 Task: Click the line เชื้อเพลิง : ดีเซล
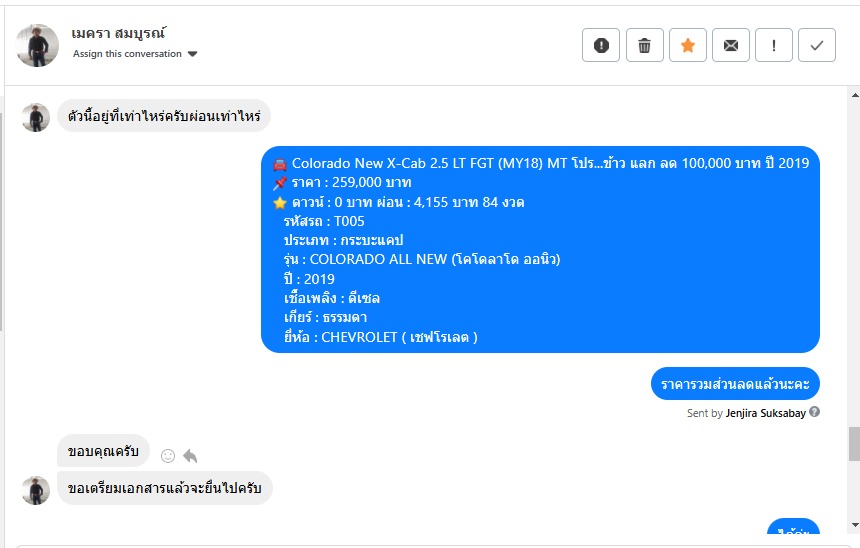[x=332, y=298]
